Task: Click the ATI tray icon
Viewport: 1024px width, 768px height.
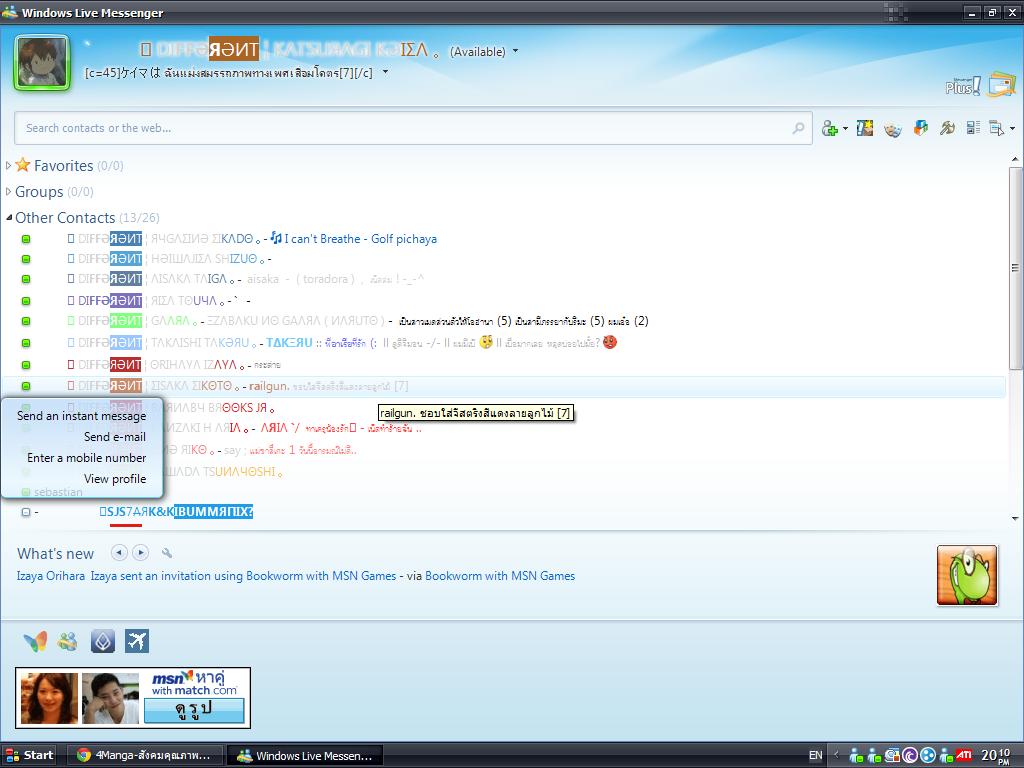Action: 964,756
